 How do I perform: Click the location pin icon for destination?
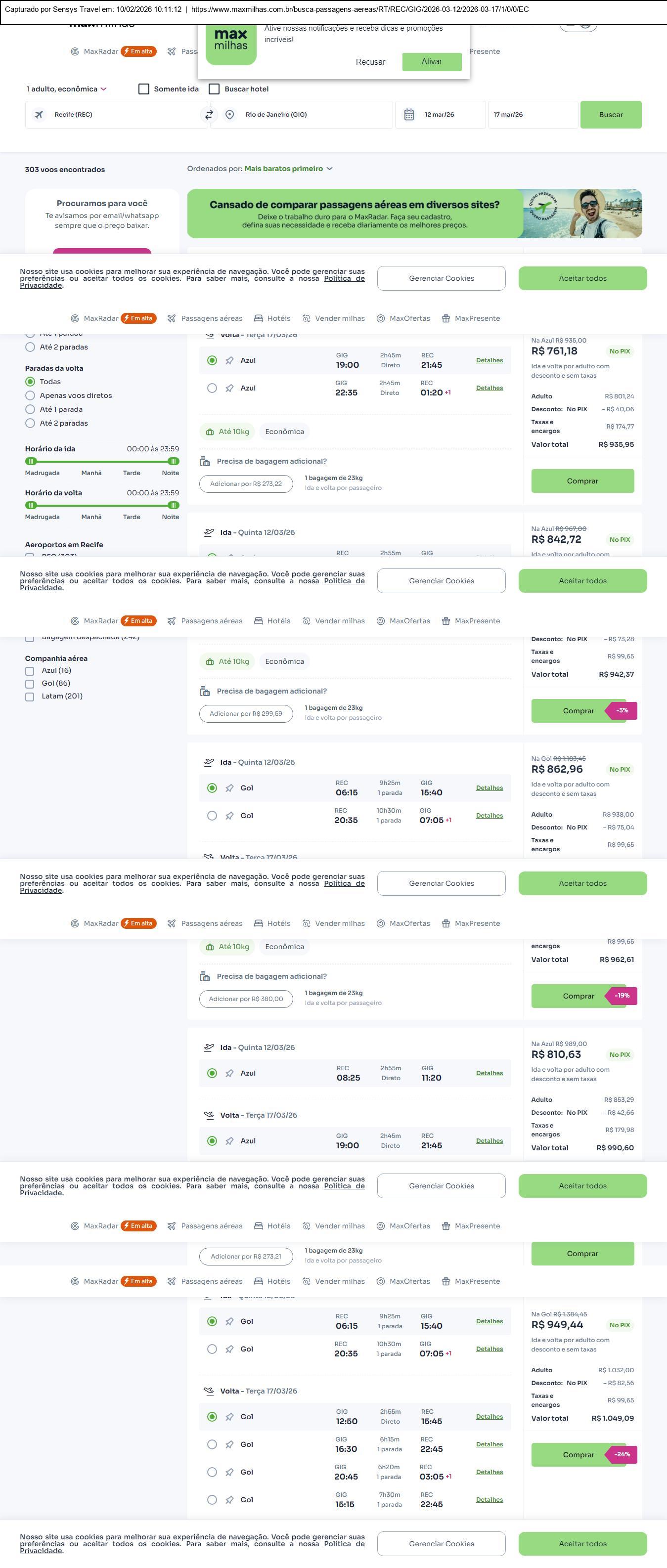click(229, 114)
